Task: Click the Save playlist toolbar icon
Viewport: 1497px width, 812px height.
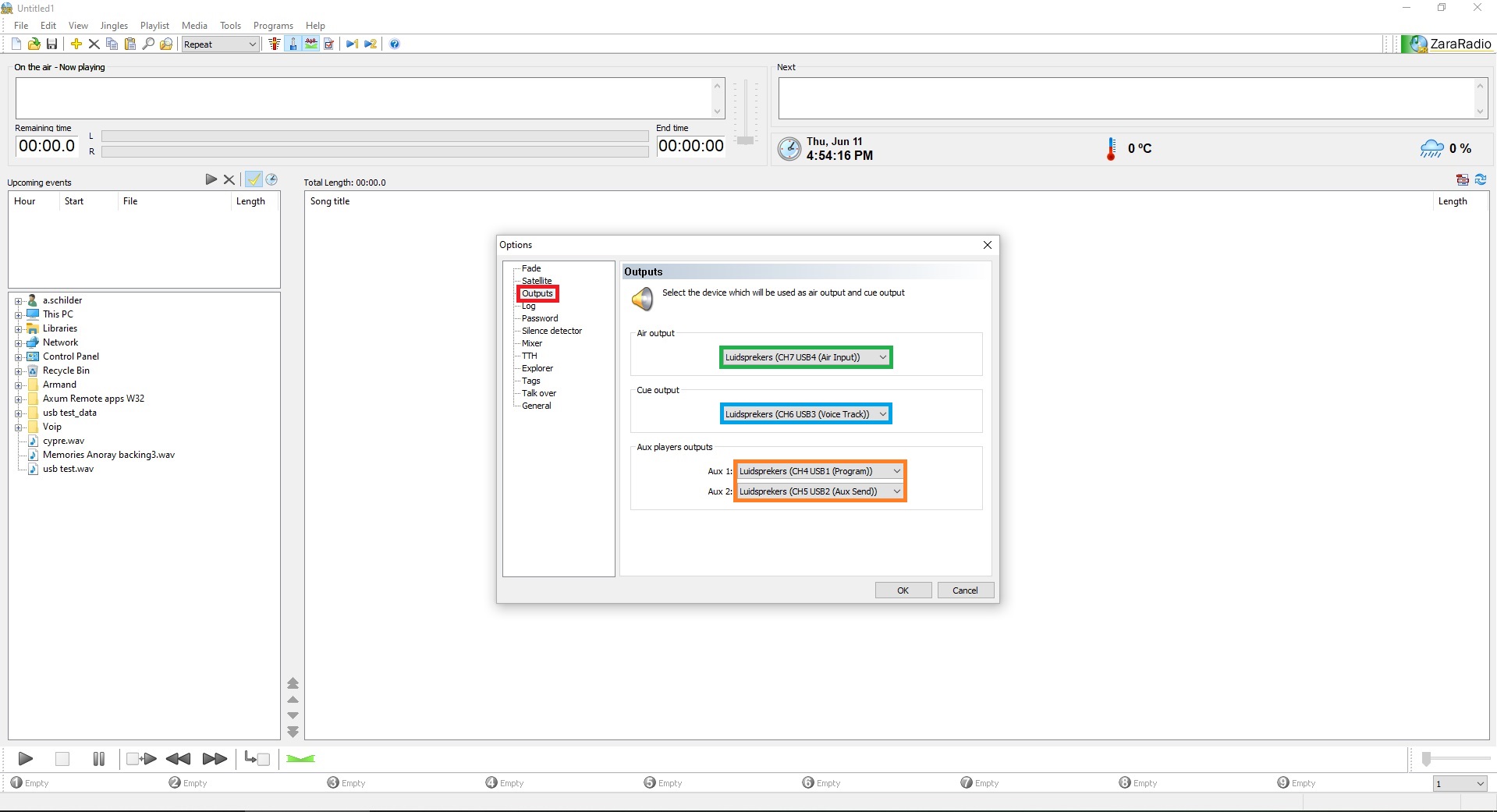Action: click(52, 44)
